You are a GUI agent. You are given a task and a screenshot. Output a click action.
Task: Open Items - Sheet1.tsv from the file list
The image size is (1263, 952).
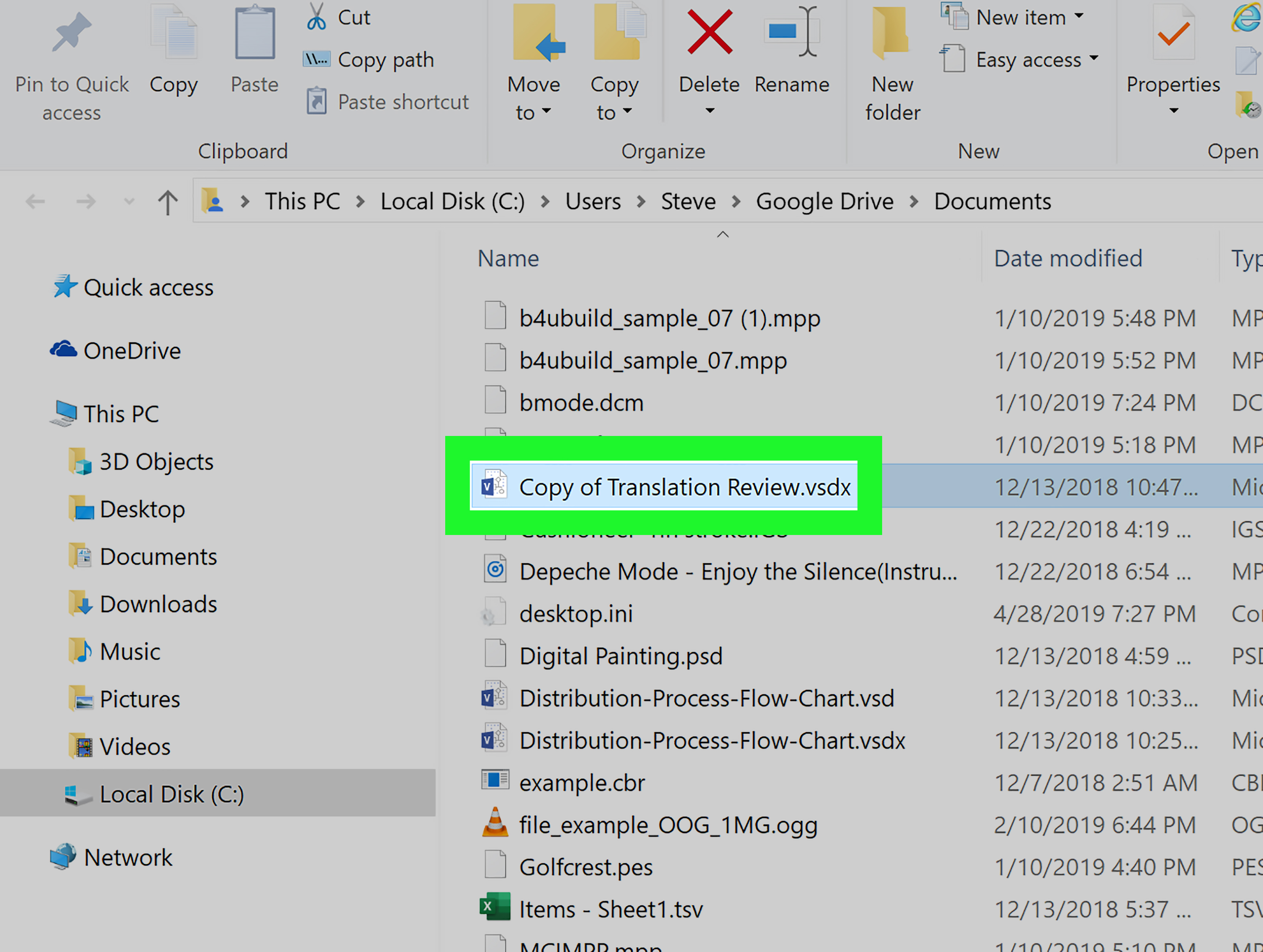611,909
